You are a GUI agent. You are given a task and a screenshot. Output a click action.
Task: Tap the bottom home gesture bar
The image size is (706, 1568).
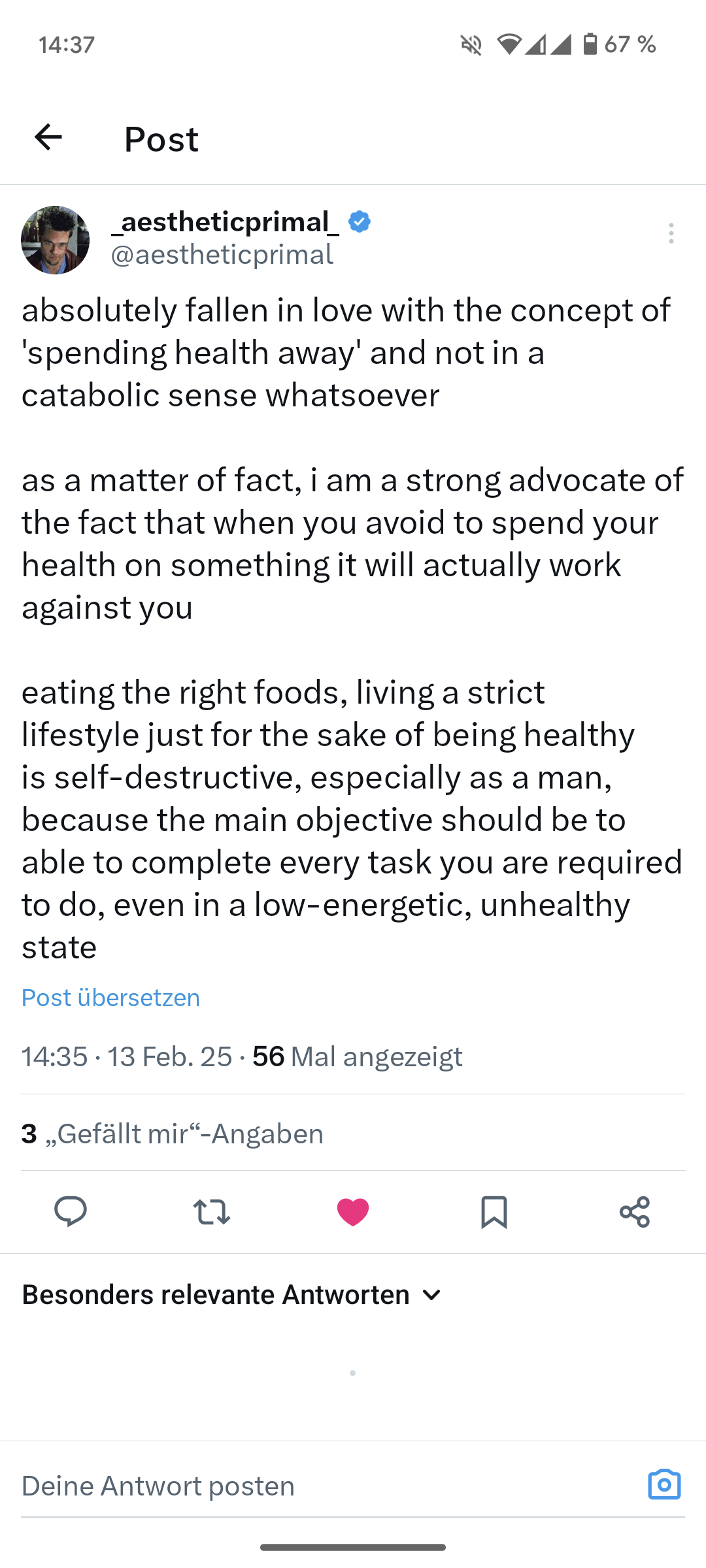point(353,1547)
